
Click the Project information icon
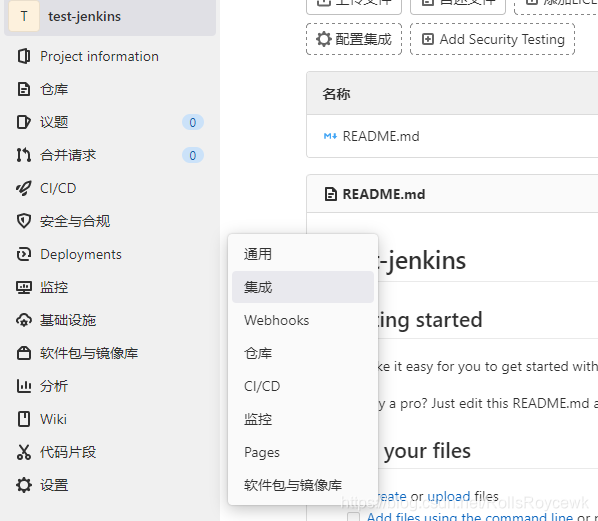24,56
